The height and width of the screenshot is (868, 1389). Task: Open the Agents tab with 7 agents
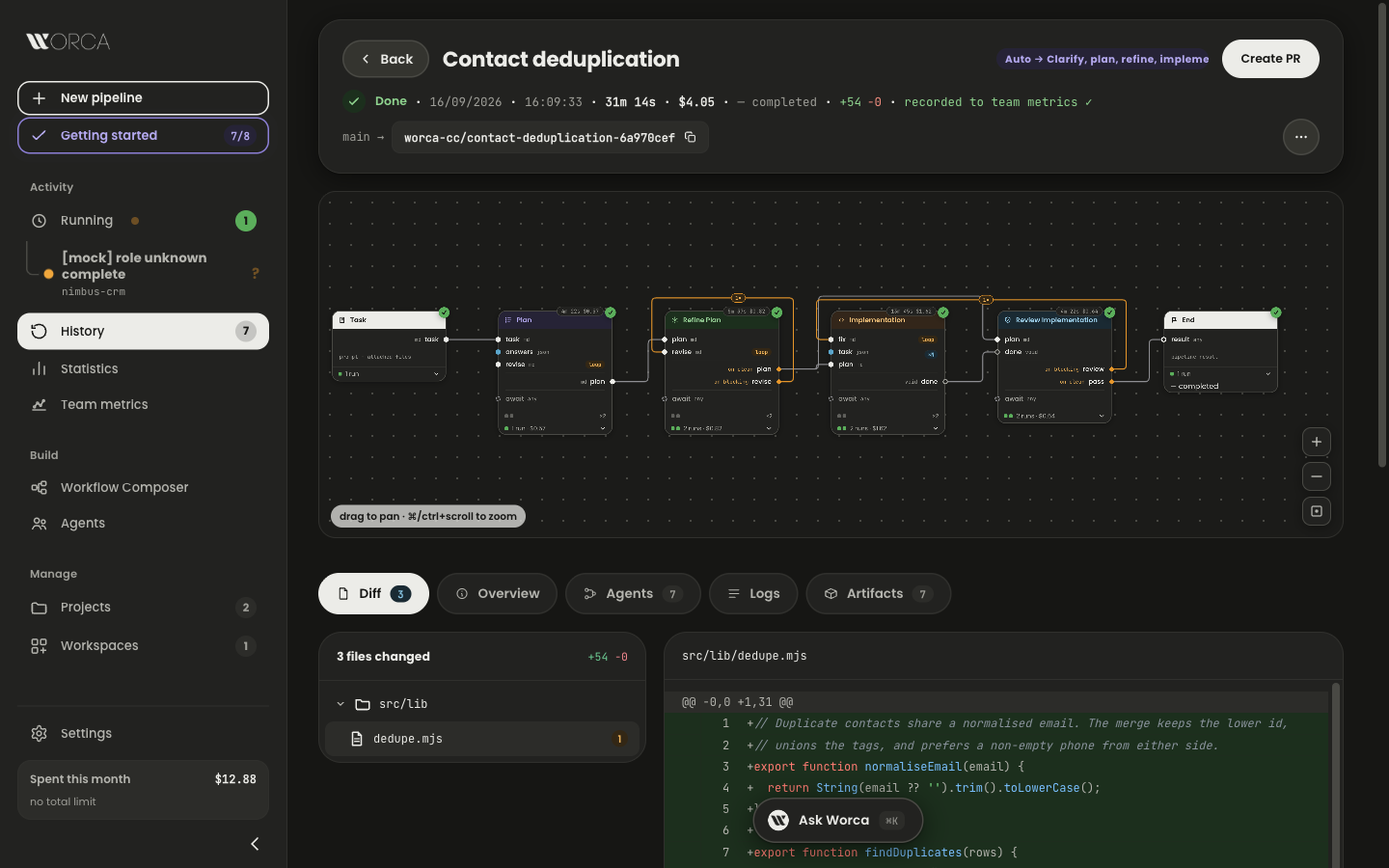(x=633, y=594)
